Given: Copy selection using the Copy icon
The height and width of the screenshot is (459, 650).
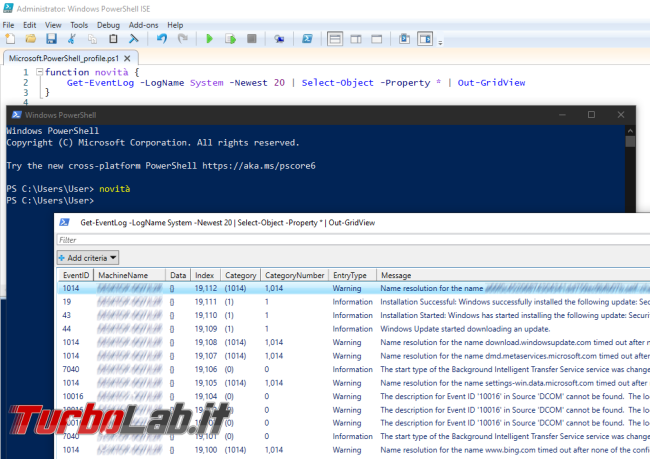Looking at the screenshot, I should [92, 39].
